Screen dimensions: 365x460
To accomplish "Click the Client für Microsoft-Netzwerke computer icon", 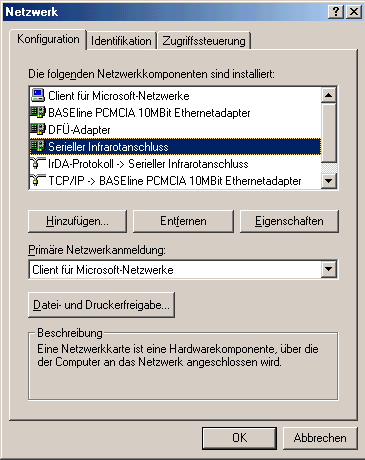I will pyautogui.click(x=38, y=95).
